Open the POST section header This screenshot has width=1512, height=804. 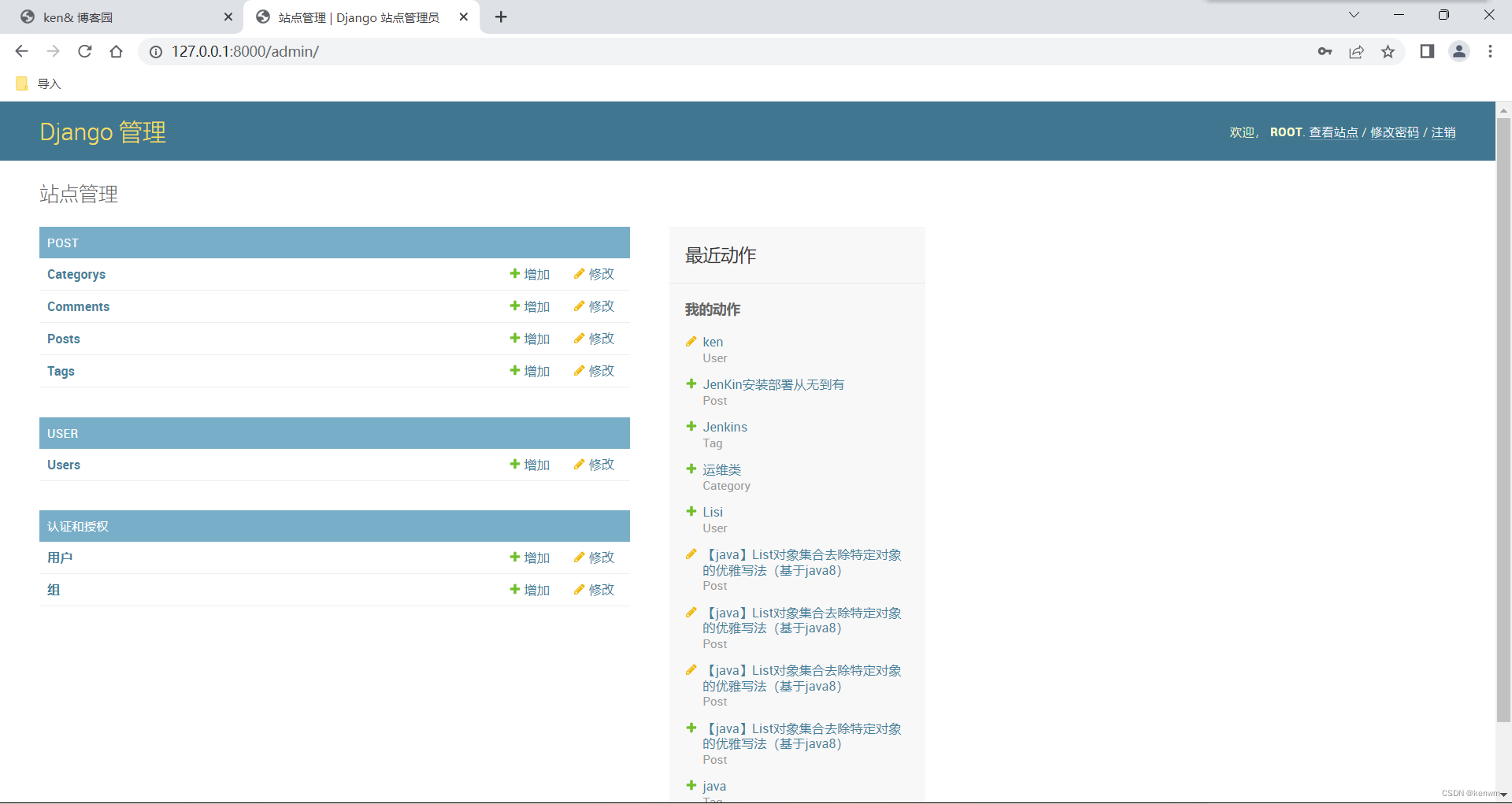point(63,243)
